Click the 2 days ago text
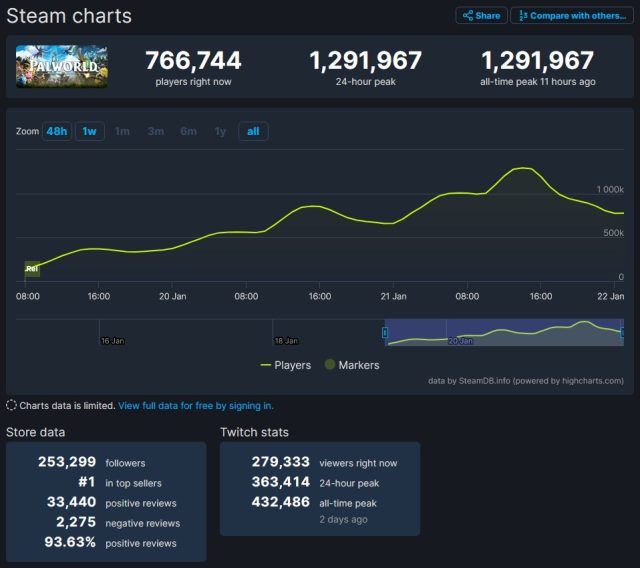This screenshot has height=568, width=640. pyautogui.click(x=343, y=519)
